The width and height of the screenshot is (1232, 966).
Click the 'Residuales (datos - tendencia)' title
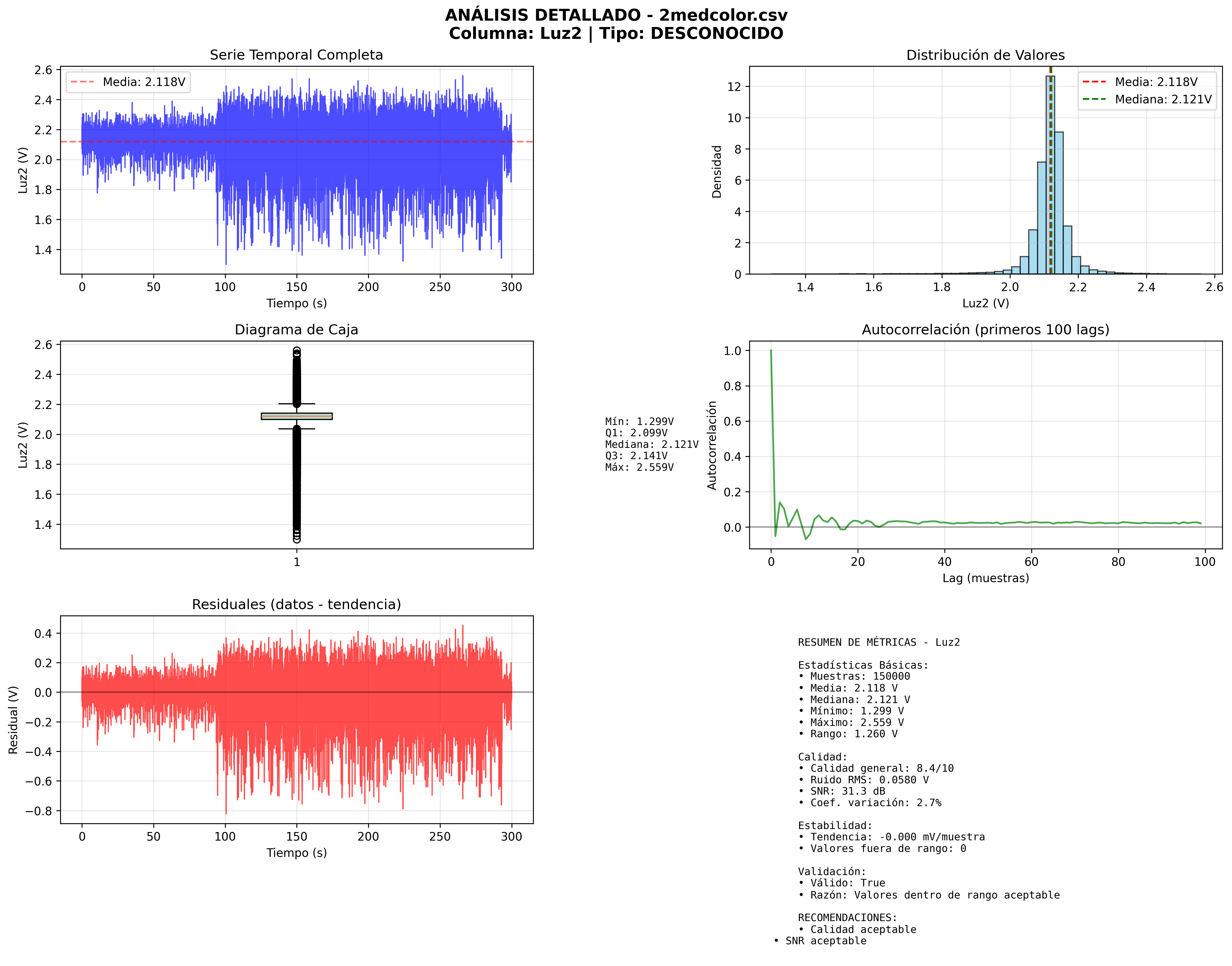pos(296,604)
